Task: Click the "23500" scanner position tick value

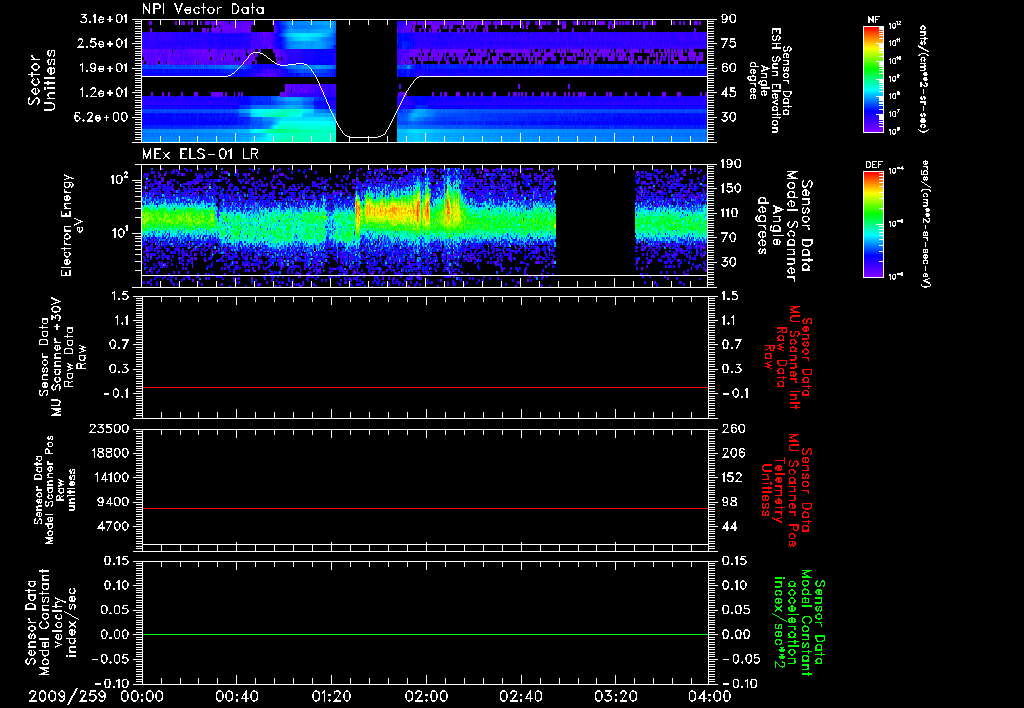Action: coord(110,429)
